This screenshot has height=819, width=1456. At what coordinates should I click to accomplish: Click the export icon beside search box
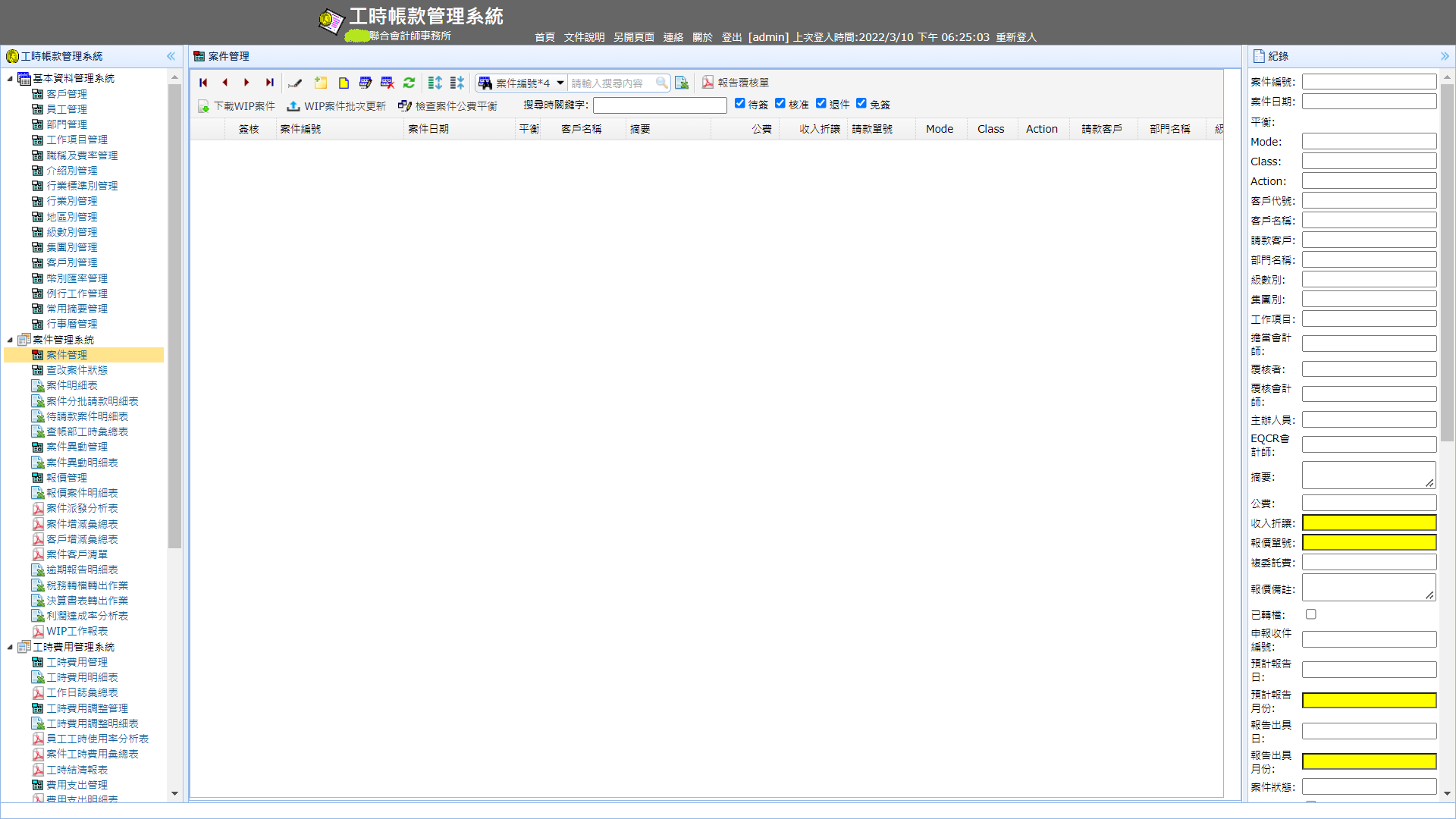pos(682,83)
